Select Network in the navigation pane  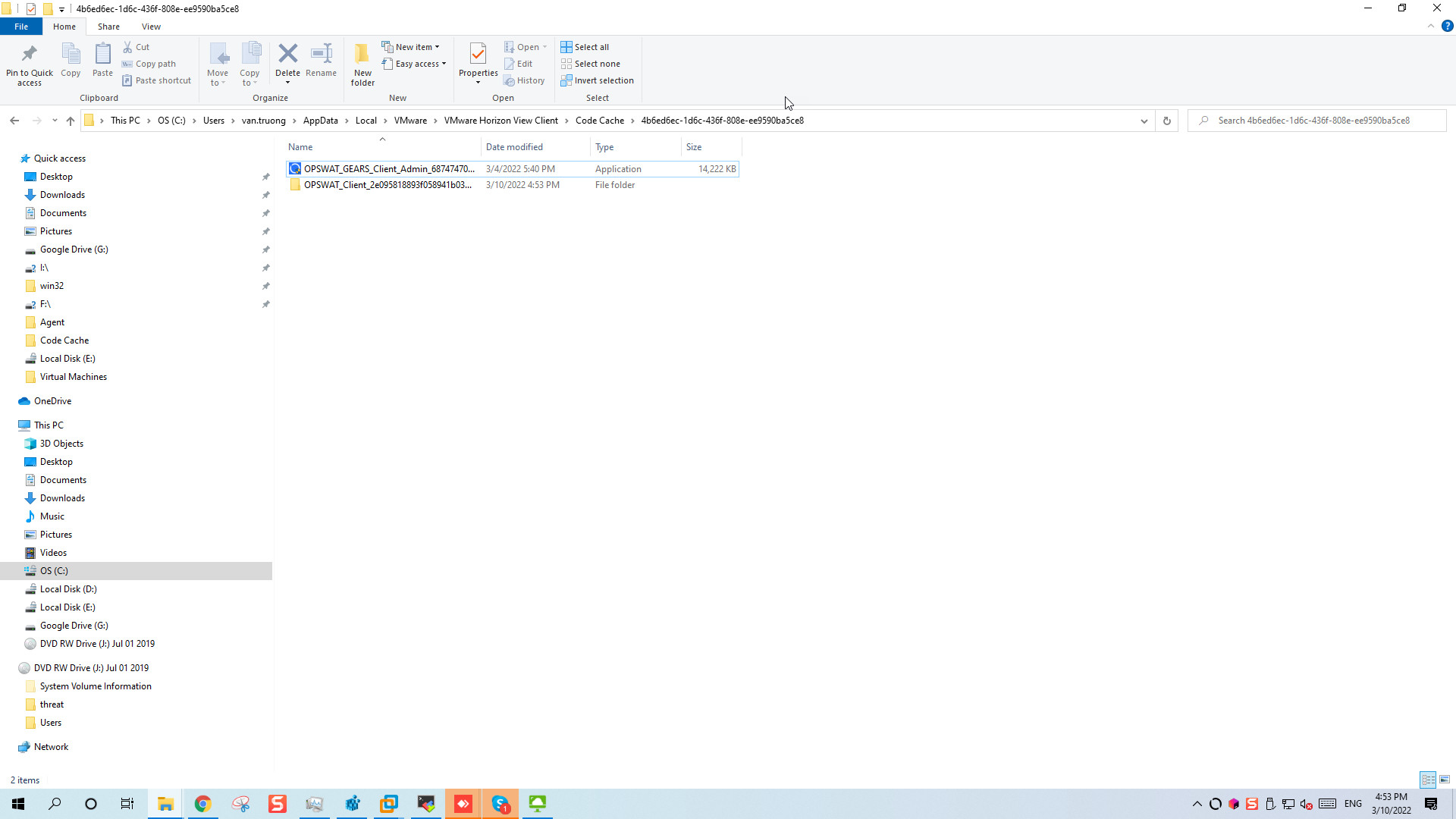(51, 747)
